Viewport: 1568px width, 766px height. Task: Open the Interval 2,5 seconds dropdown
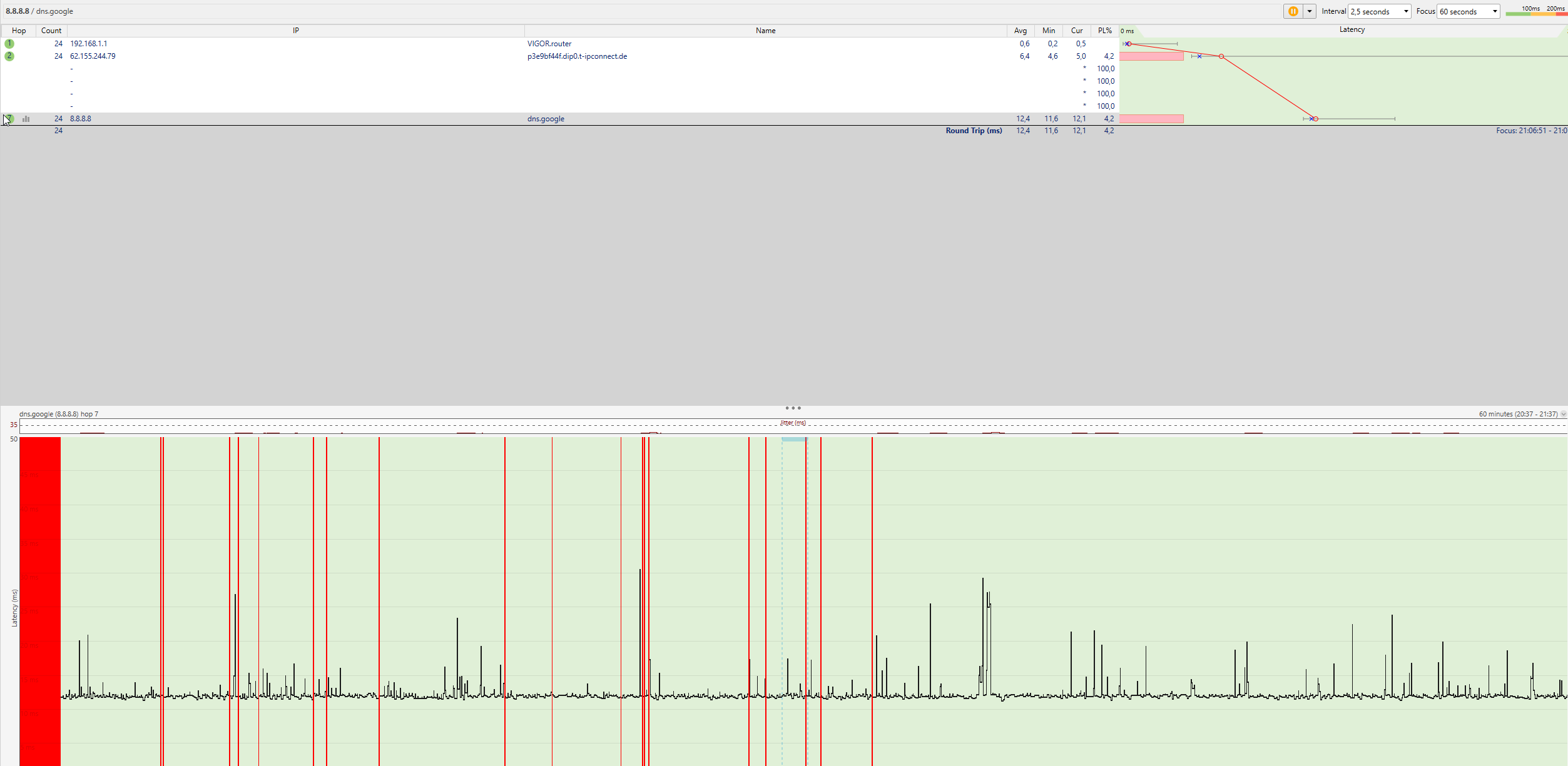point(1379,11)
